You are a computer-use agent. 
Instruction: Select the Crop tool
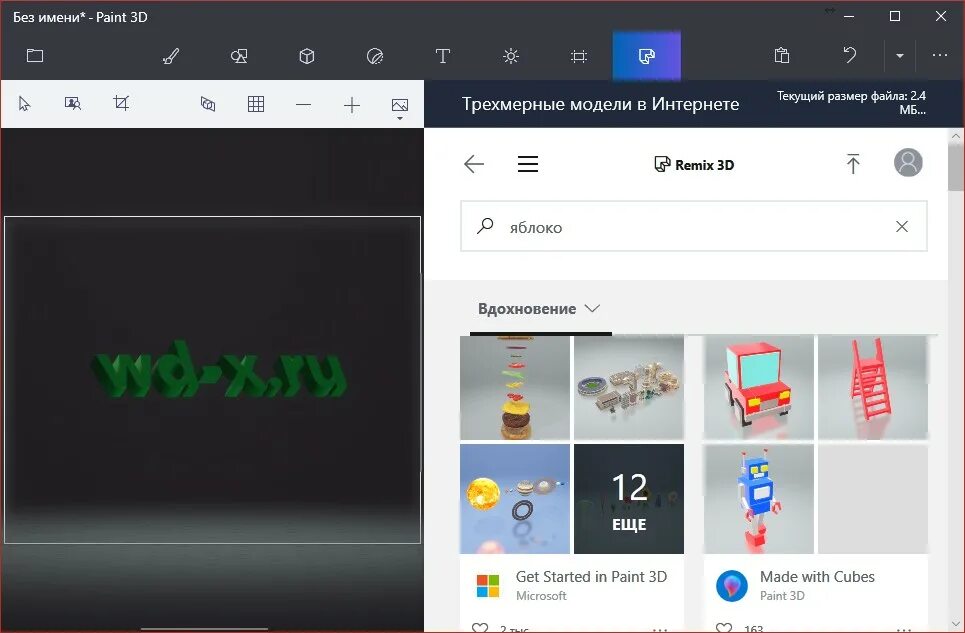pos(122,103)
